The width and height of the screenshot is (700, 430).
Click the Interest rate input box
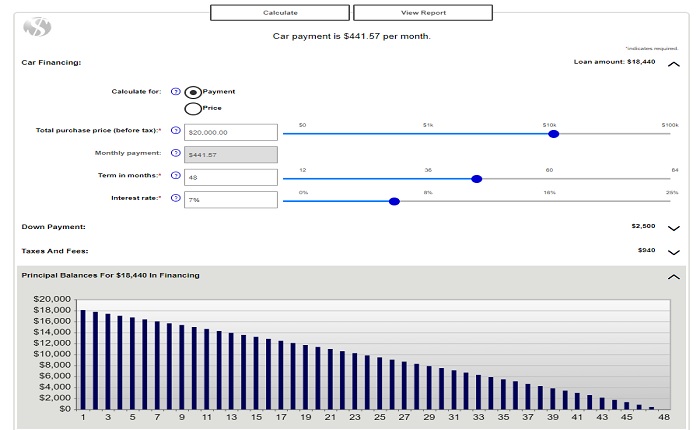click(x=231, y=200)
